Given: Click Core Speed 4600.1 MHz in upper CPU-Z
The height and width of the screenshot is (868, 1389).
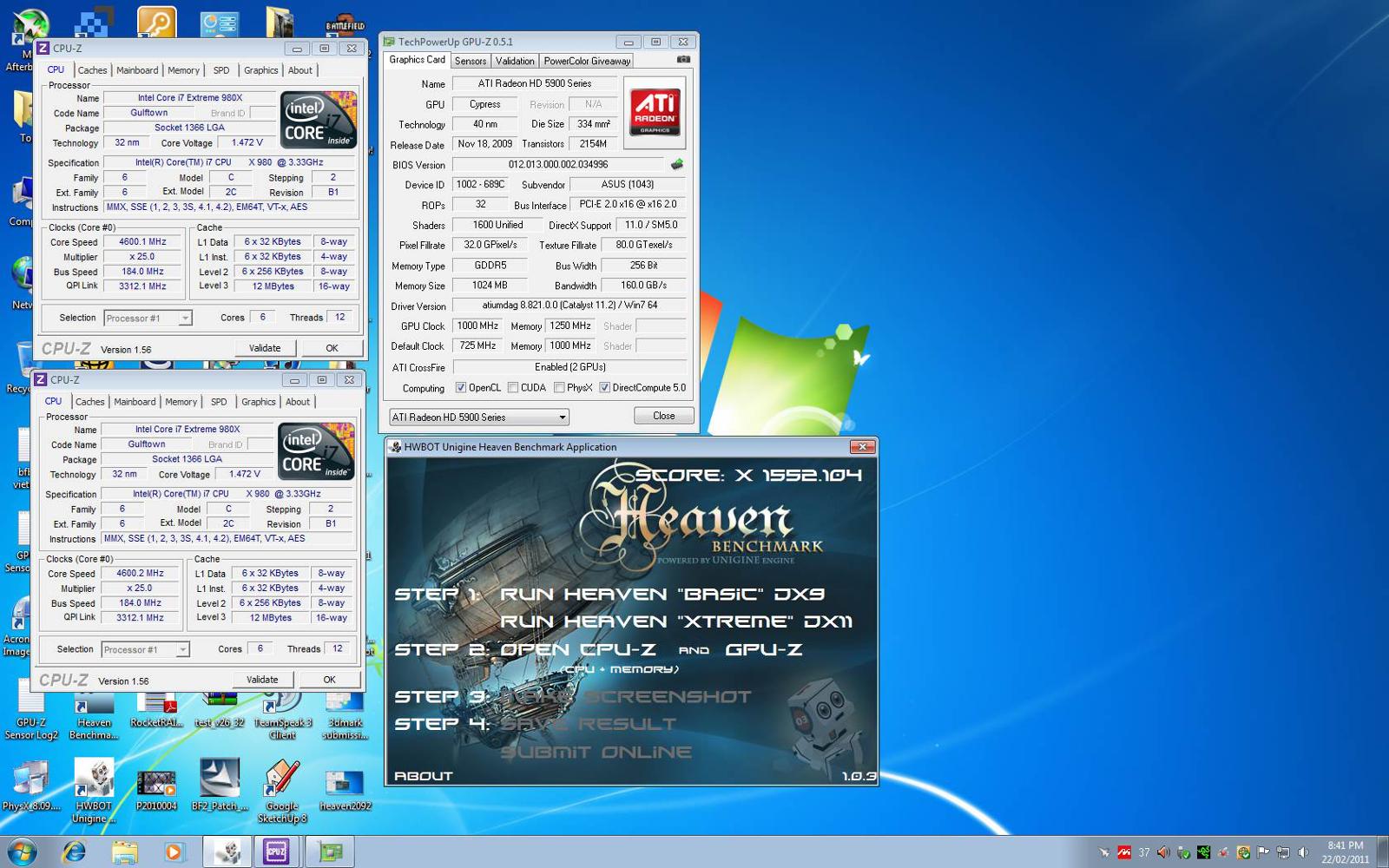Looking at the screenshot, I should 142,242.
